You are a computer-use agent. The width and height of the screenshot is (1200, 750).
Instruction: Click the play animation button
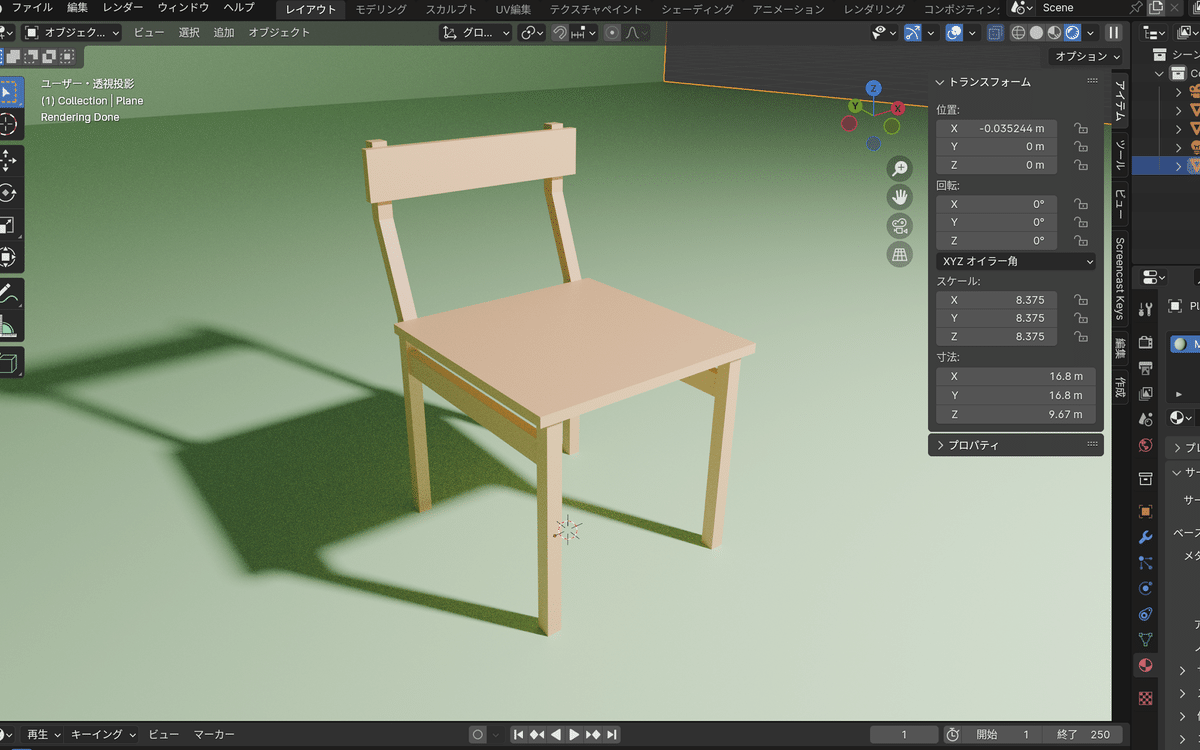(x=574, y=735)
